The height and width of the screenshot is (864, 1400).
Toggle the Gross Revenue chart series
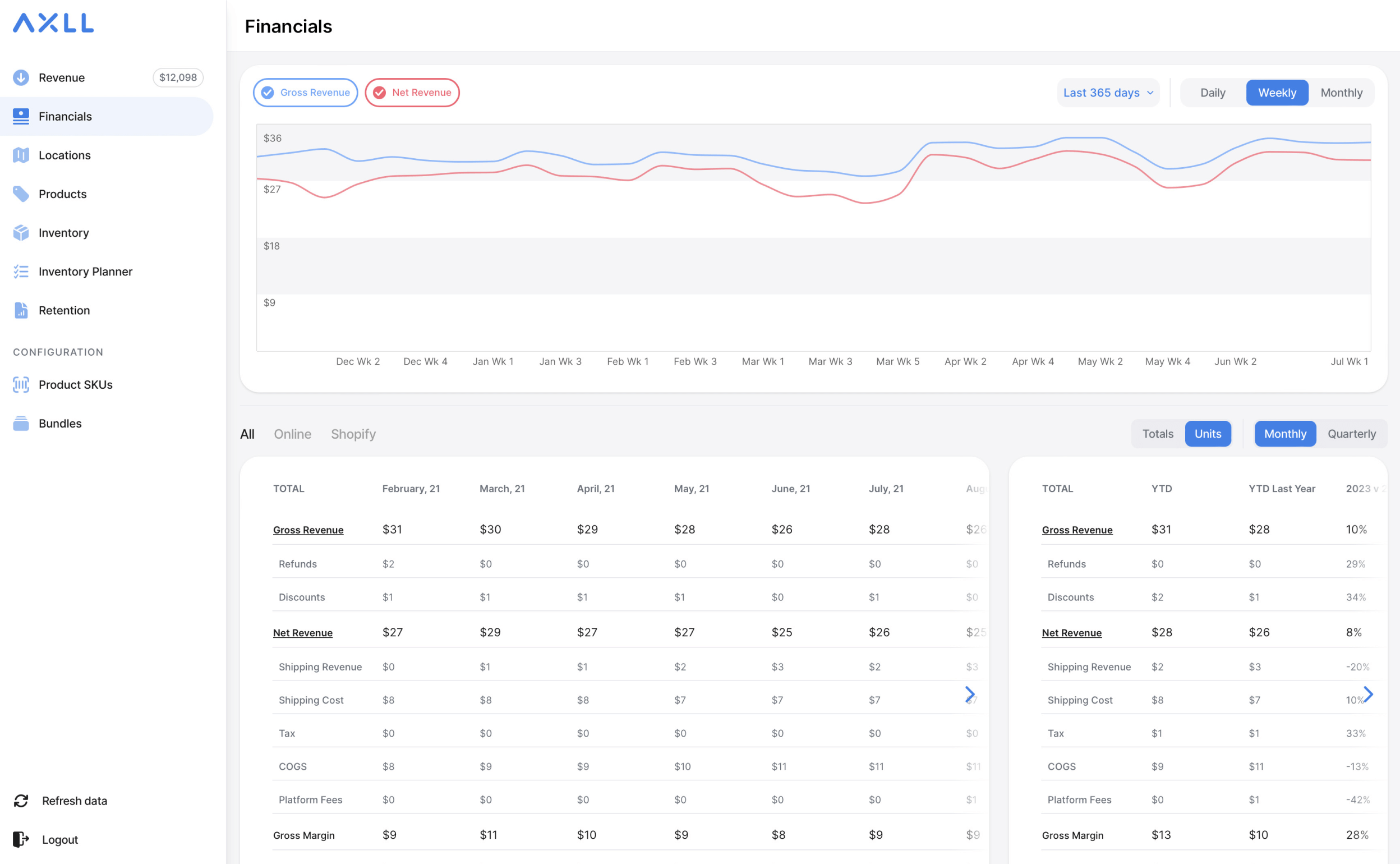(x=306, y=93)
